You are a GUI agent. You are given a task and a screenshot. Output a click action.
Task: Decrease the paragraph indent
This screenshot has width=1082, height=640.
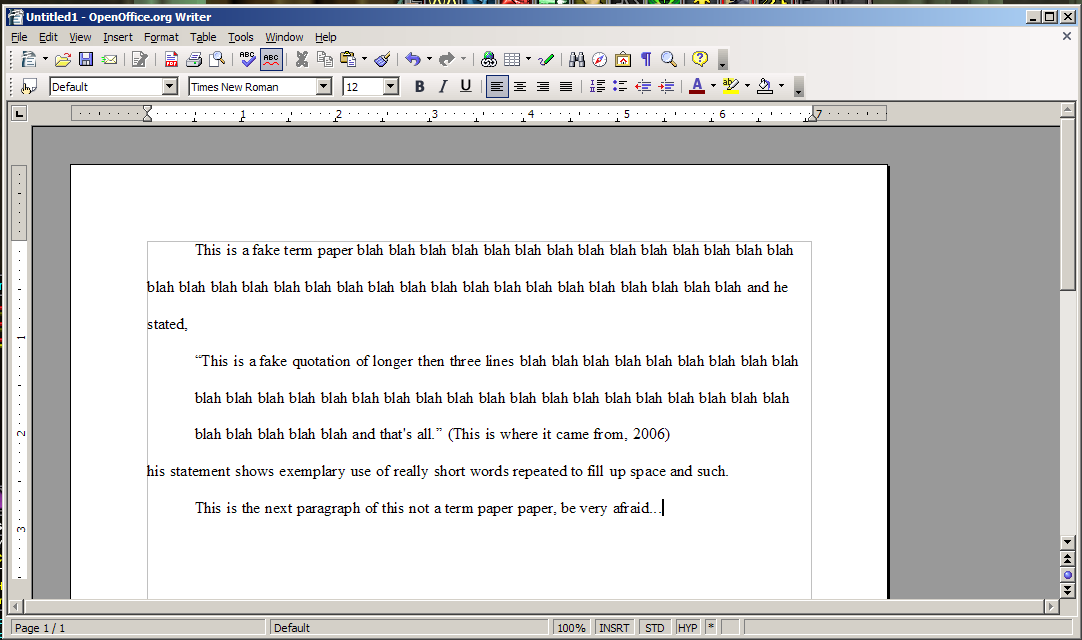pyautogui.click(x=643, y=87)
